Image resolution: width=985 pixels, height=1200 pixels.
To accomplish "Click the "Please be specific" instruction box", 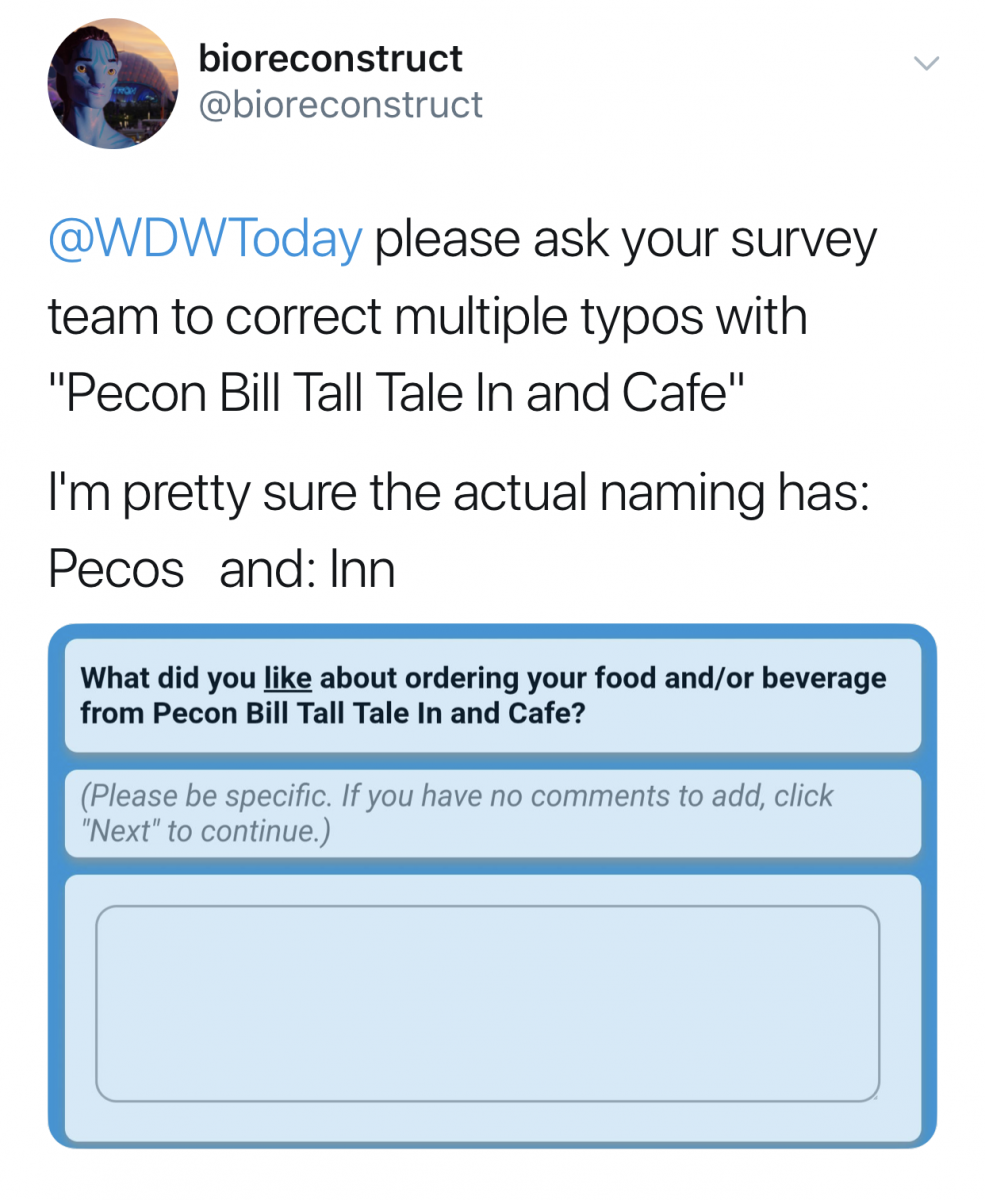I will (493, 813).
